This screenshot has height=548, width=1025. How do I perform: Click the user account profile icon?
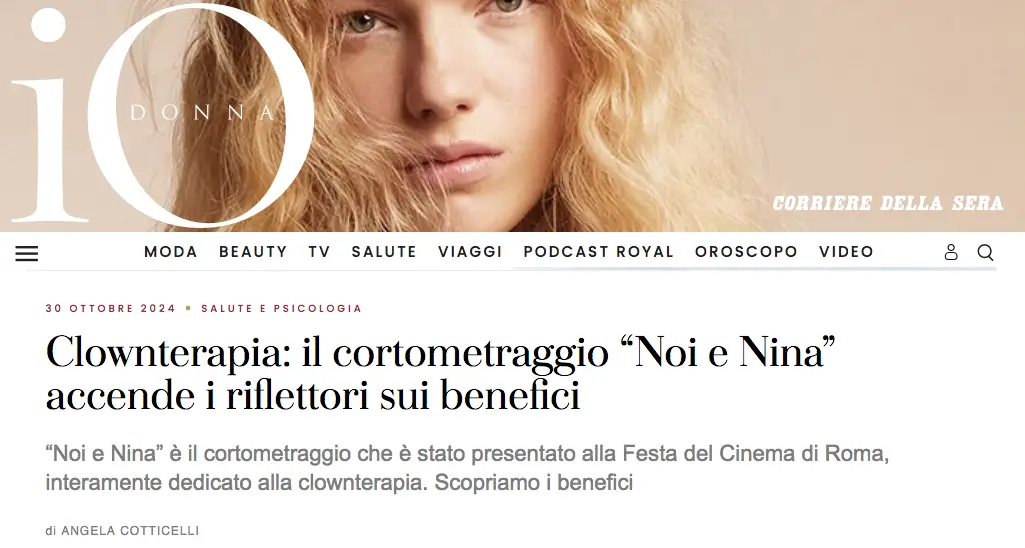tap(951, 252)
